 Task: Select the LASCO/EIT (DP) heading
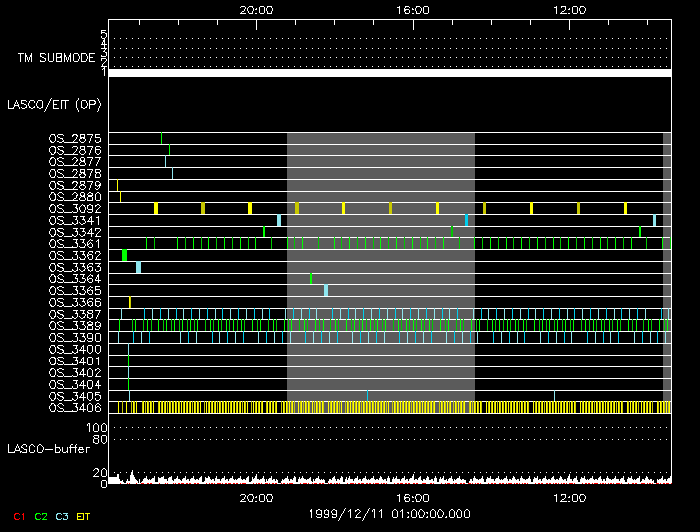pos(53,104)
